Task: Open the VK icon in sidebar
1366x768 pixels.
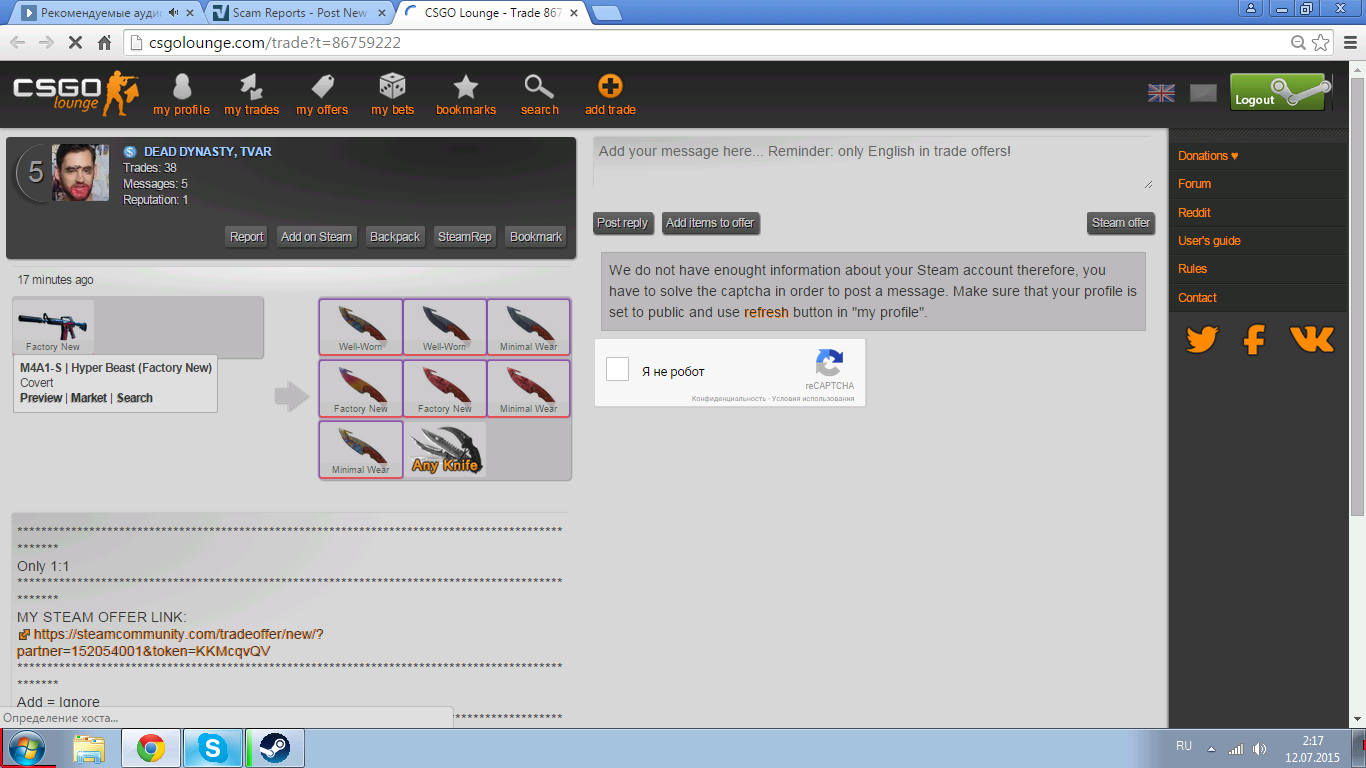Action: tap(1311, 340)
